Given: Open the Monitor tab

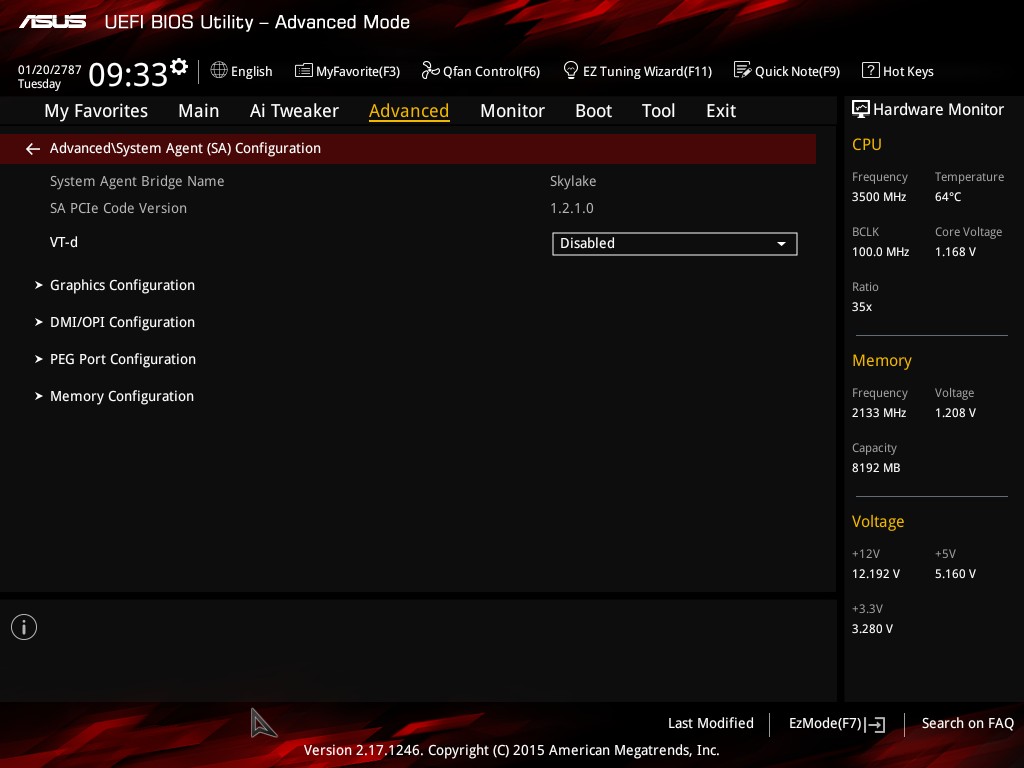Looking at the screenshot, I should pyautogui.click(x=512, y=111).
